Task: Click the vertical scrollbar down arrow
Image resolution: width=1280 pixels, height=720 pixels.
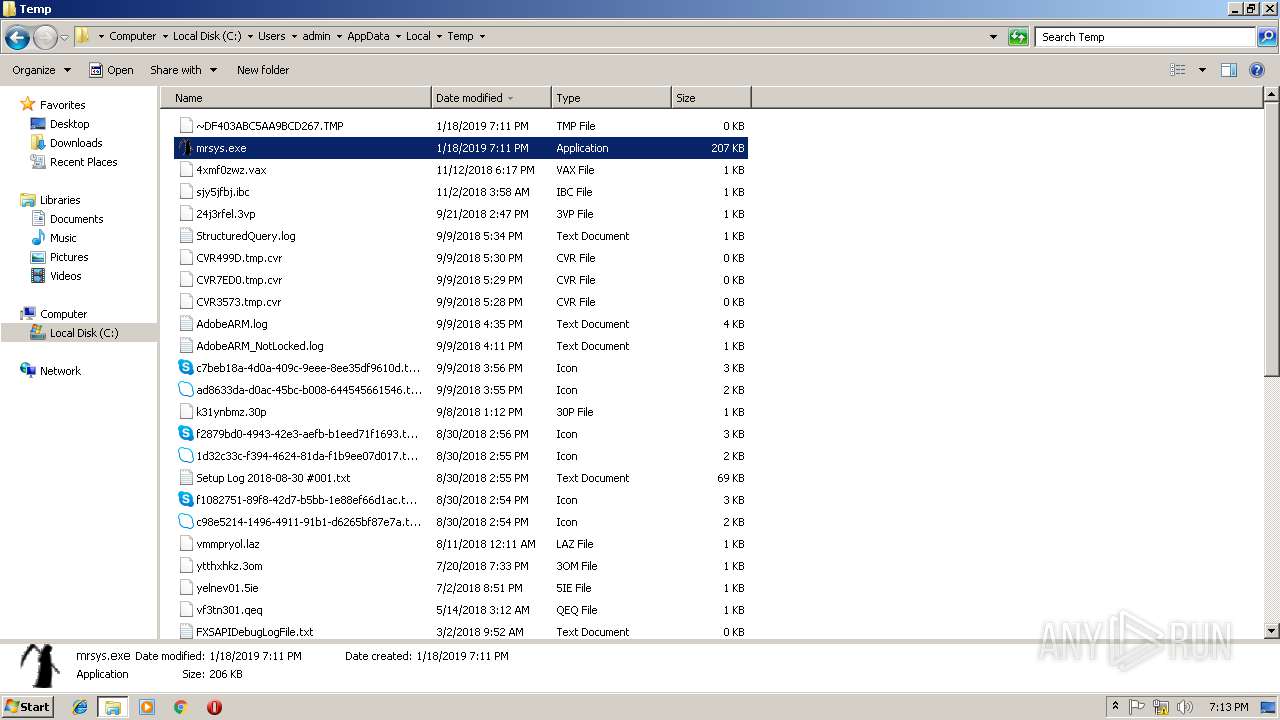Action: [x=1271, y=631]
